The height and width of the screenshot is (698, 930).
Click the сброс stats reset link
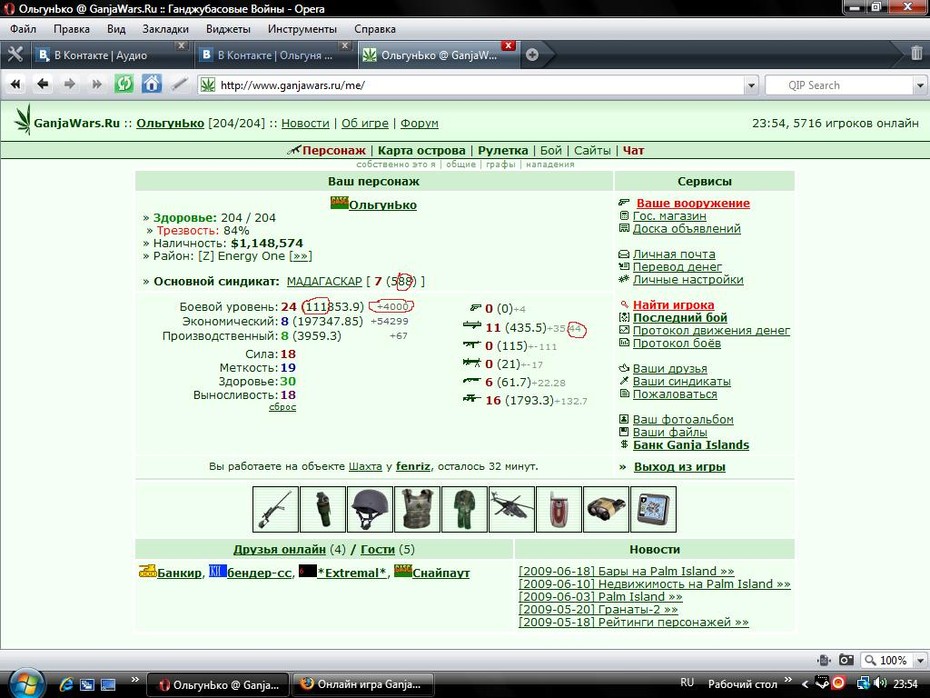pos(282,407)
